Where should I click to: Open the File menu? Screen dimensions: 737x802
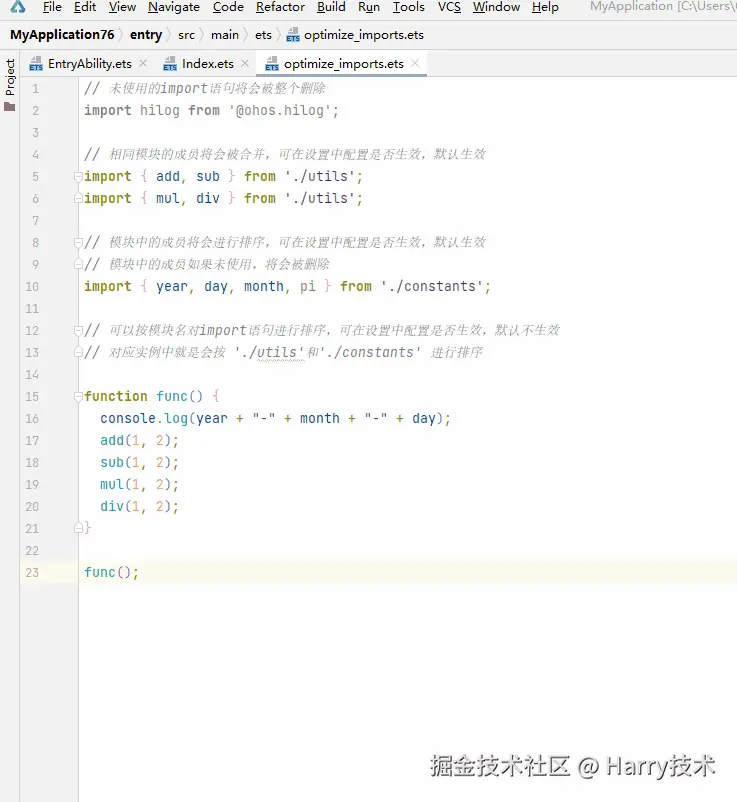52,7
